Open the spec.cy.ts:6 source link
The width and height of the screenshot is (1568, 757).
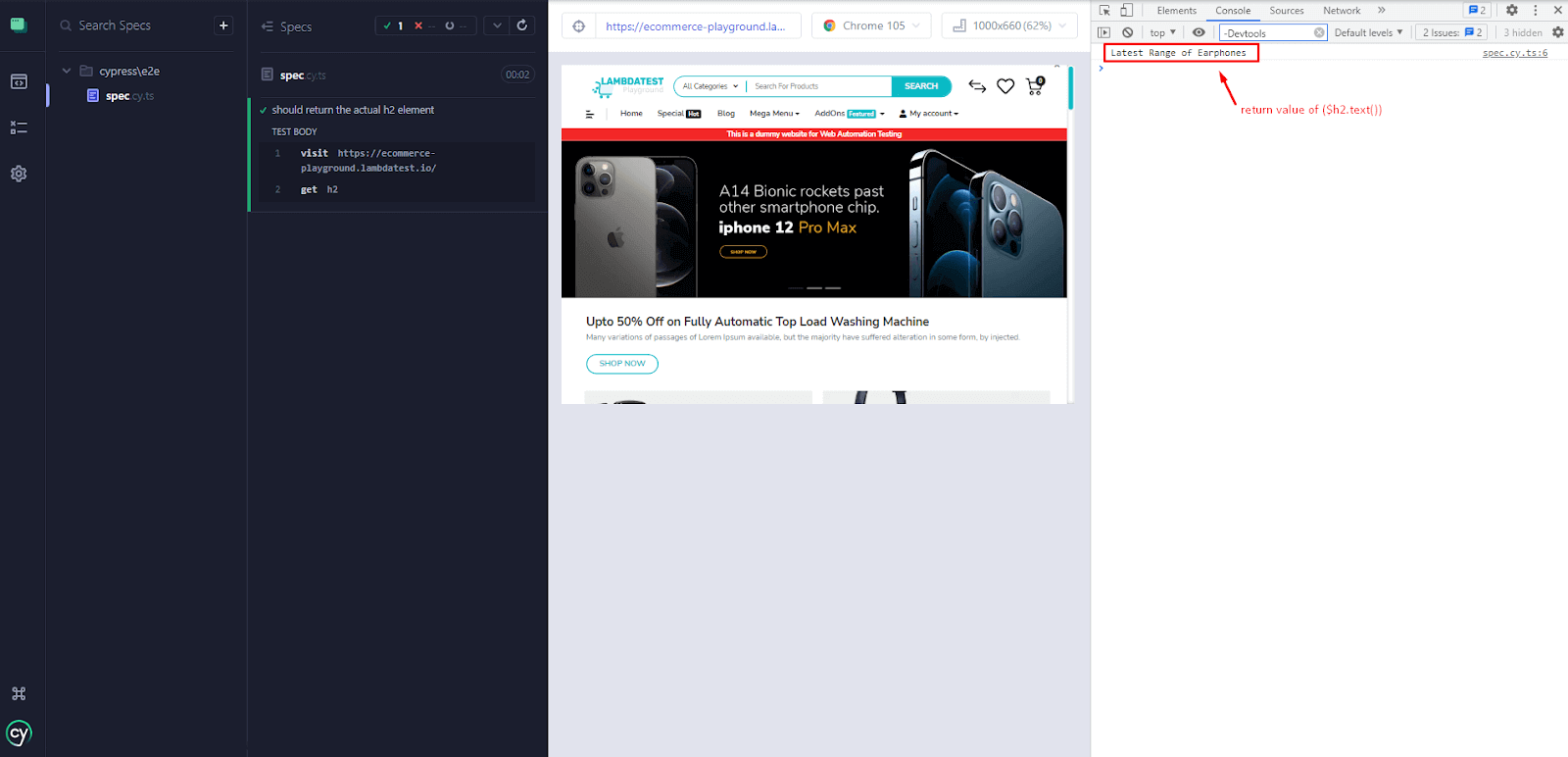click(x=1515, y=53)
